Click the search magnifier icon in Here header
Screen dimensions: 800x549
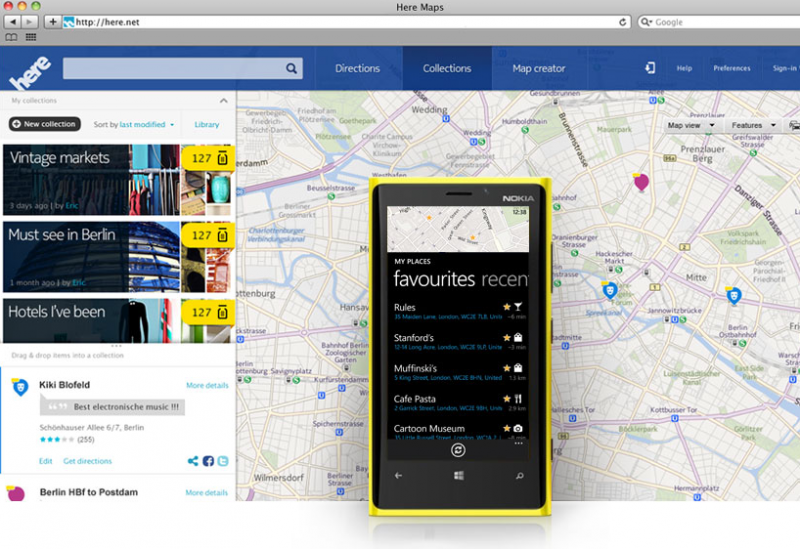pyautogui.click(x=291, y=68)
